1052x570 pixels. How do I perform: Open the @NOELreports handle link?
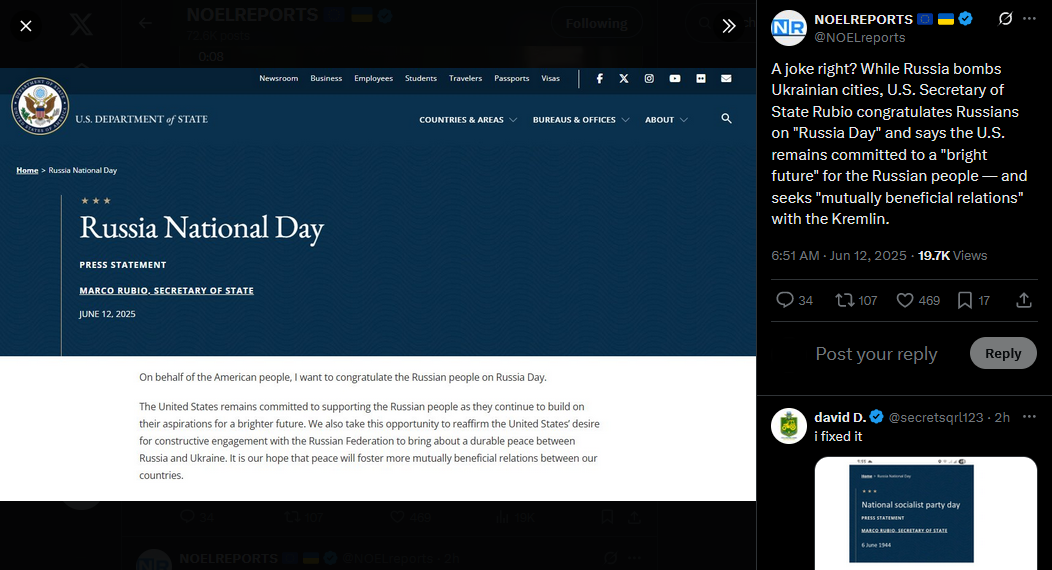click(x=859, y=38)
